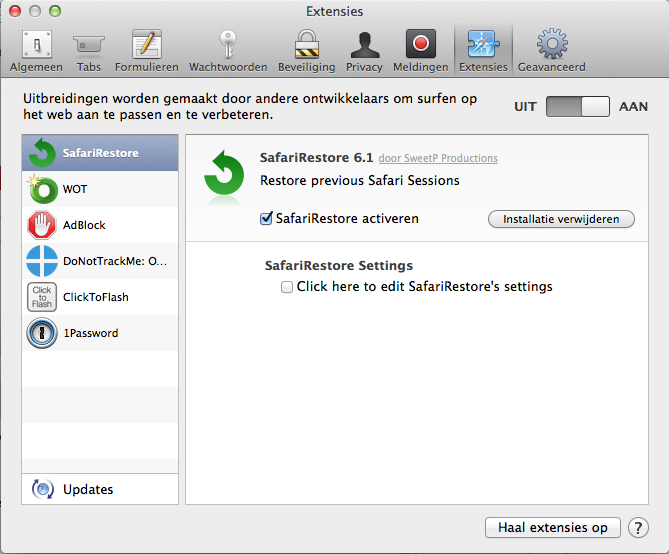The image size is (669, 554).
Task: Click the UIT label
Action: click(x=525, y=106)
